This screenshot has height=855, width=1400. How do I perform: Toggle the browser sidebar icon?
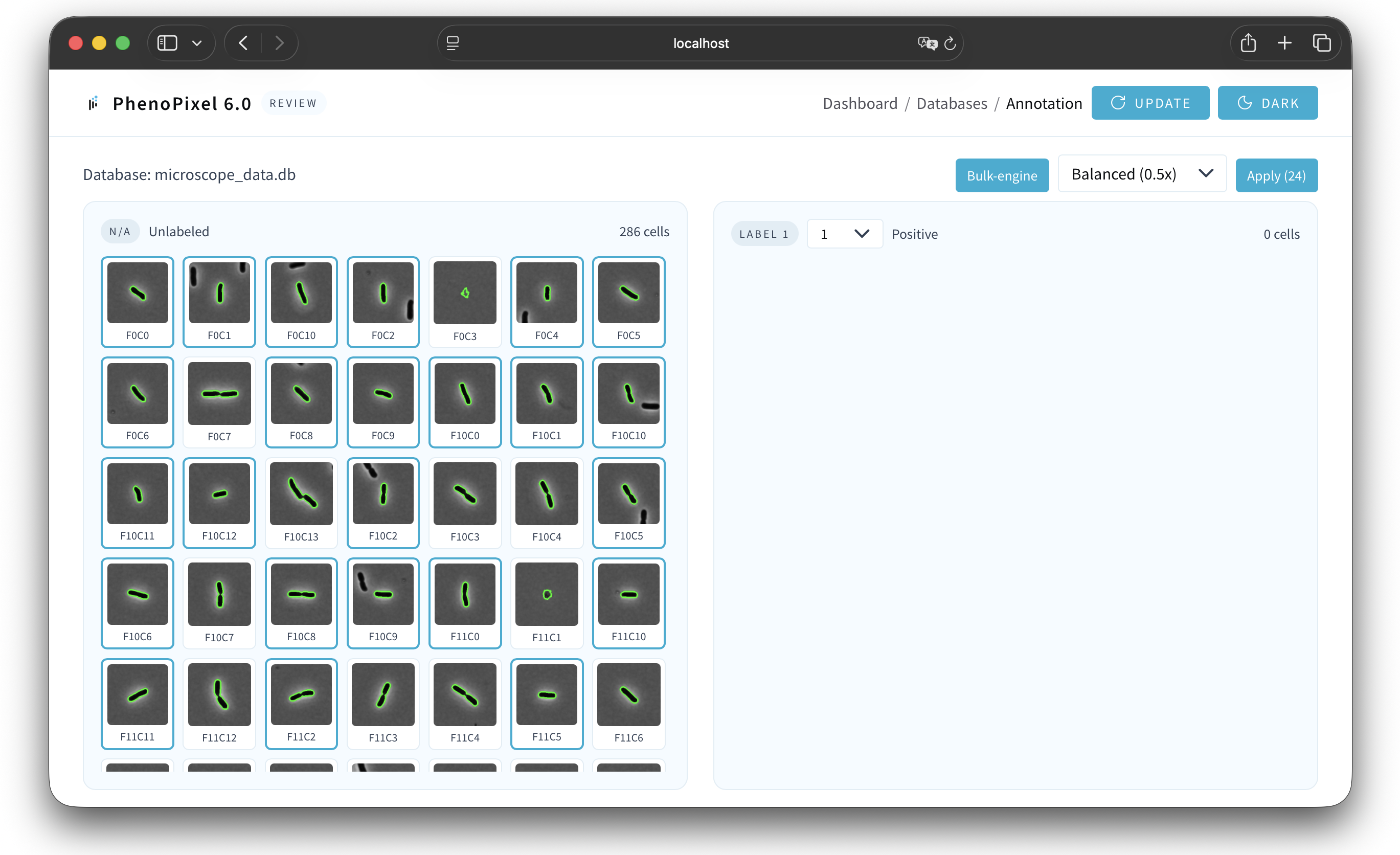[x=167, y=43]
